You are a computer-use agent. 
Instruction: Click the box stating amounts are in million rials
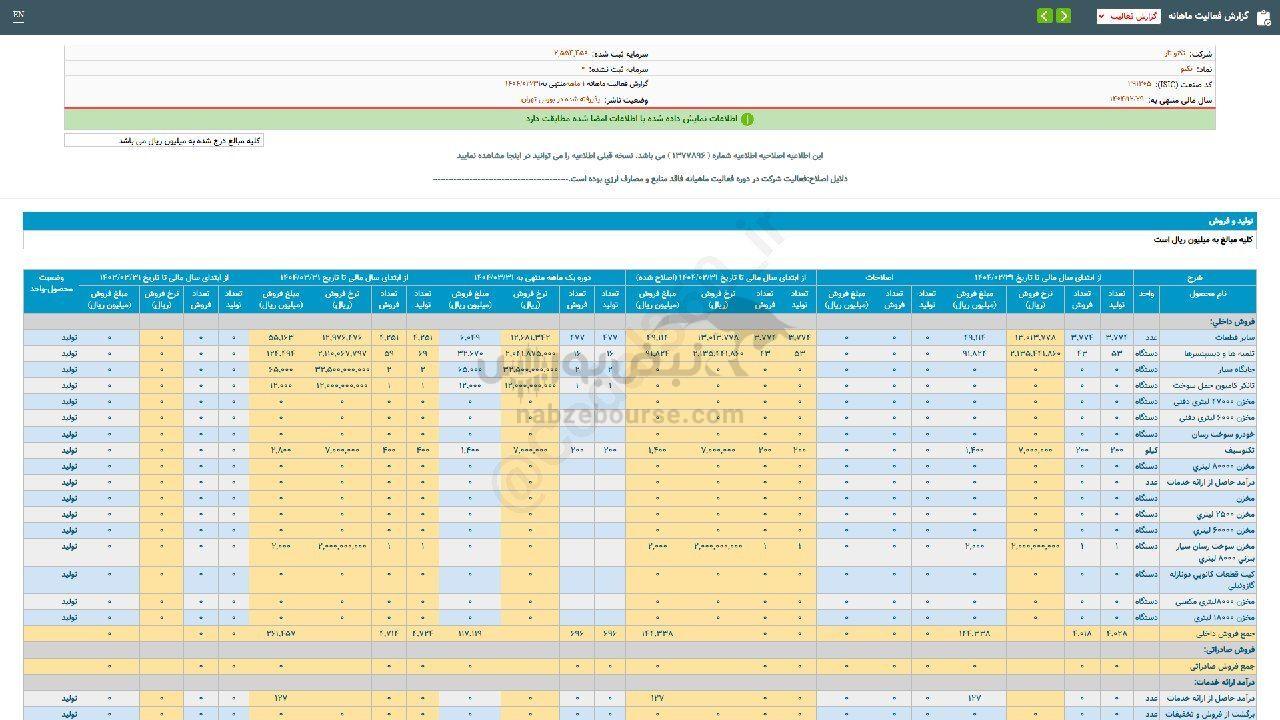pyautogui.click(x=164, y=141)
